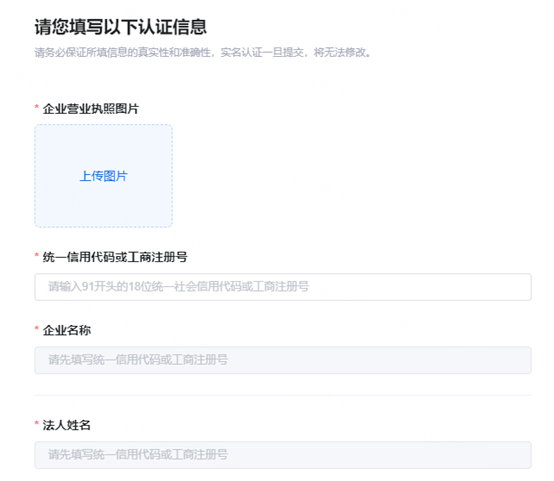Click the red asterisk beside 统一信用代码或工商注册号
Viewport: 554px width, 481px height.
point(36,255)
